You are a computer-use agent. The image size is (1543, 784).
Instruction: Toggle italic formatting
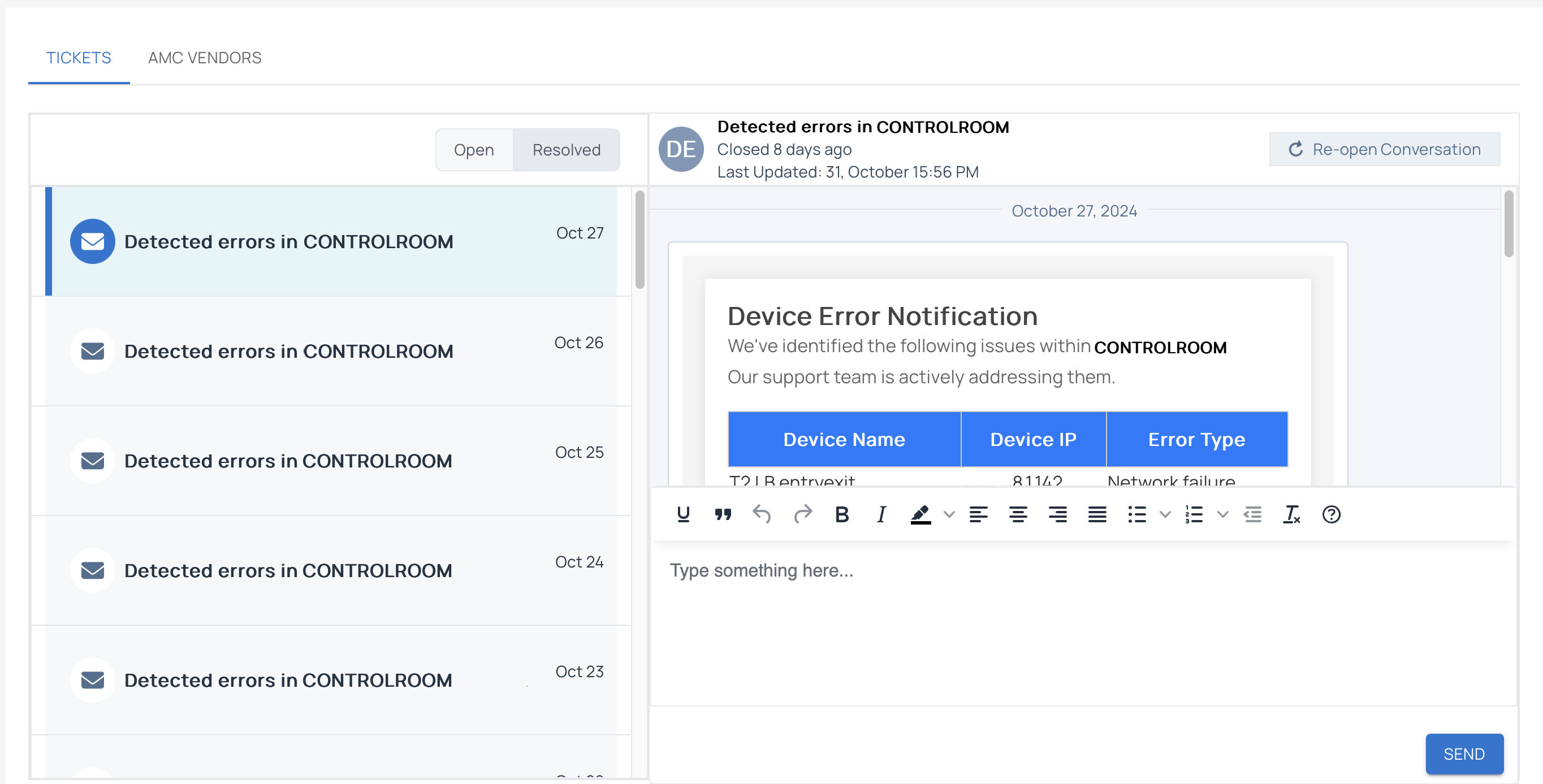pos(881,514)
